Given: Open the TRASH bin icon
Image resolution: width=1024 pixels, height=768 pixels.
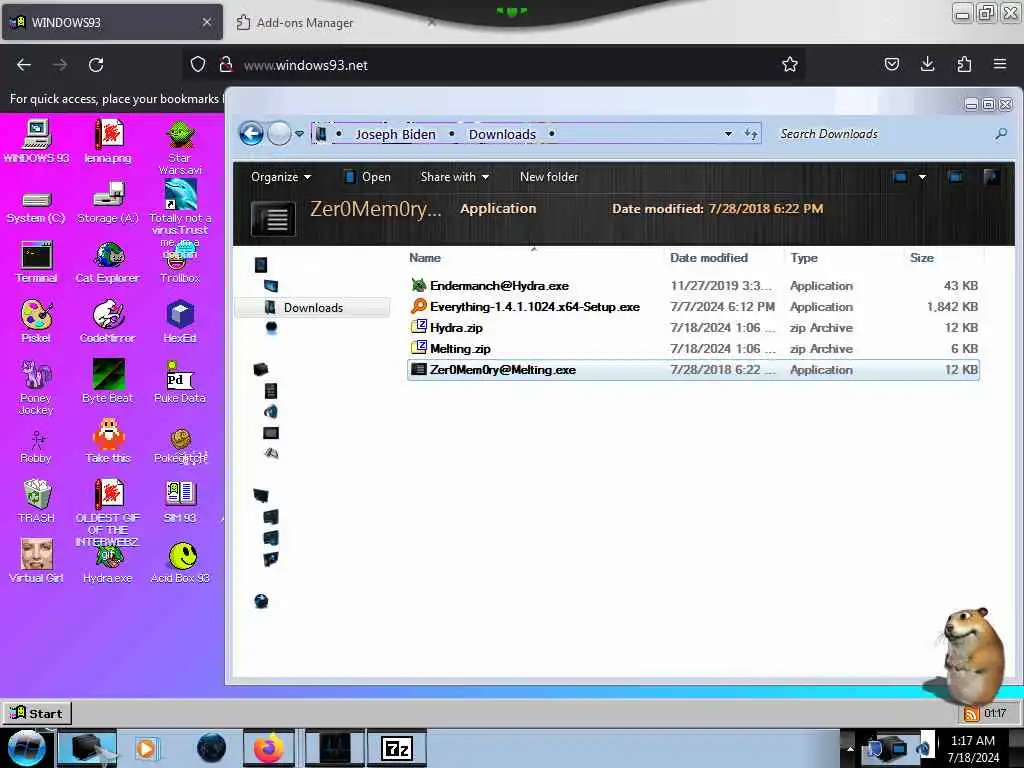Looking at the screenshot, I should coord(36,501).
